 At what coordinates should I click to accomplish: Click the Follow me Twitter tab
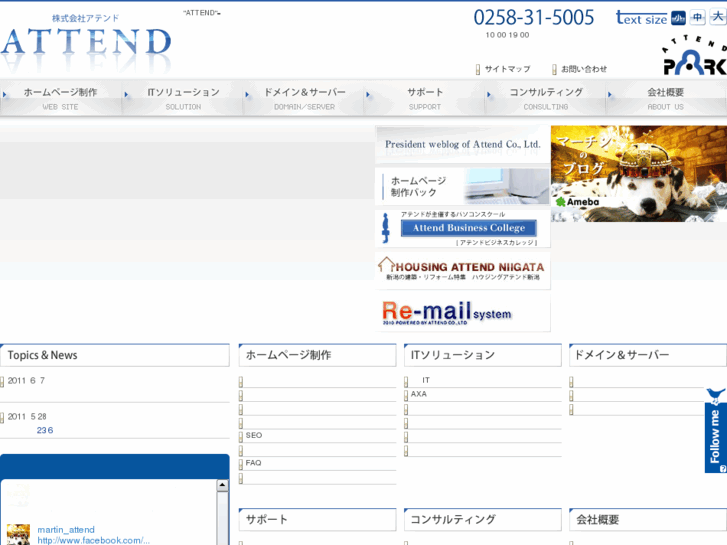(x=715, y=430)
